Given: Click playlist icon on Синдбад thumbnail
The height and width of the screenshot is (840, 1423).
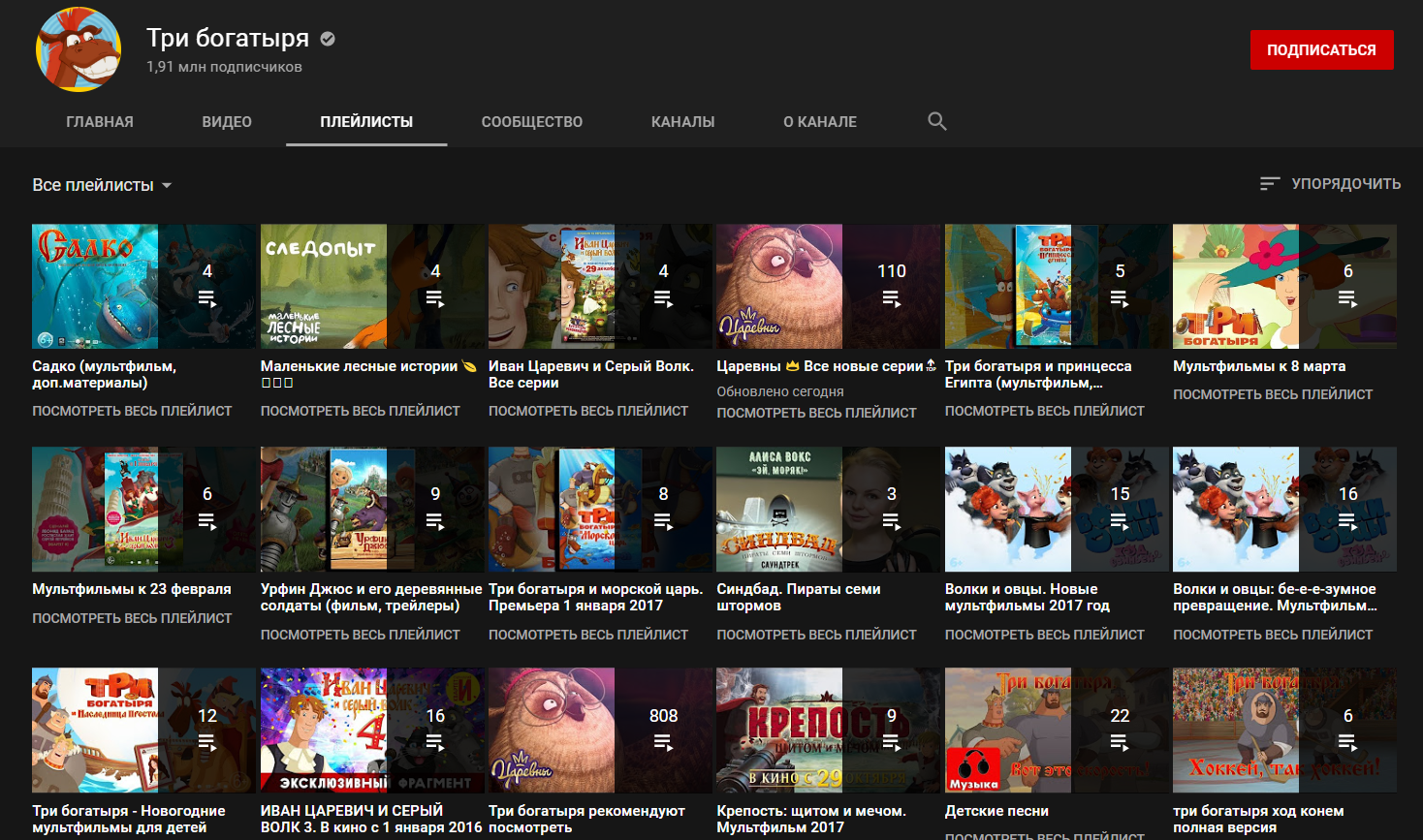Looking at the screenshot, I should coord(891,521).
